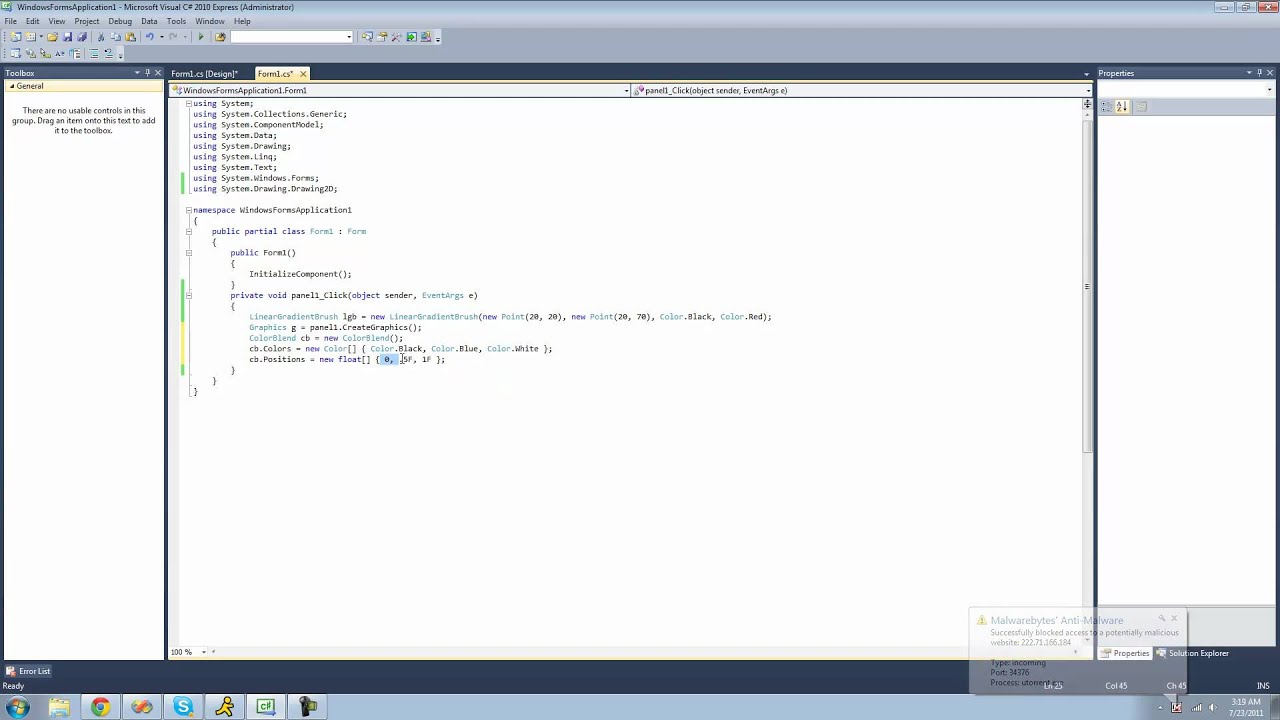Sort properties alphabetically with A-Z icon
The image size is (1280, 720).
[x=1121, y=106]
